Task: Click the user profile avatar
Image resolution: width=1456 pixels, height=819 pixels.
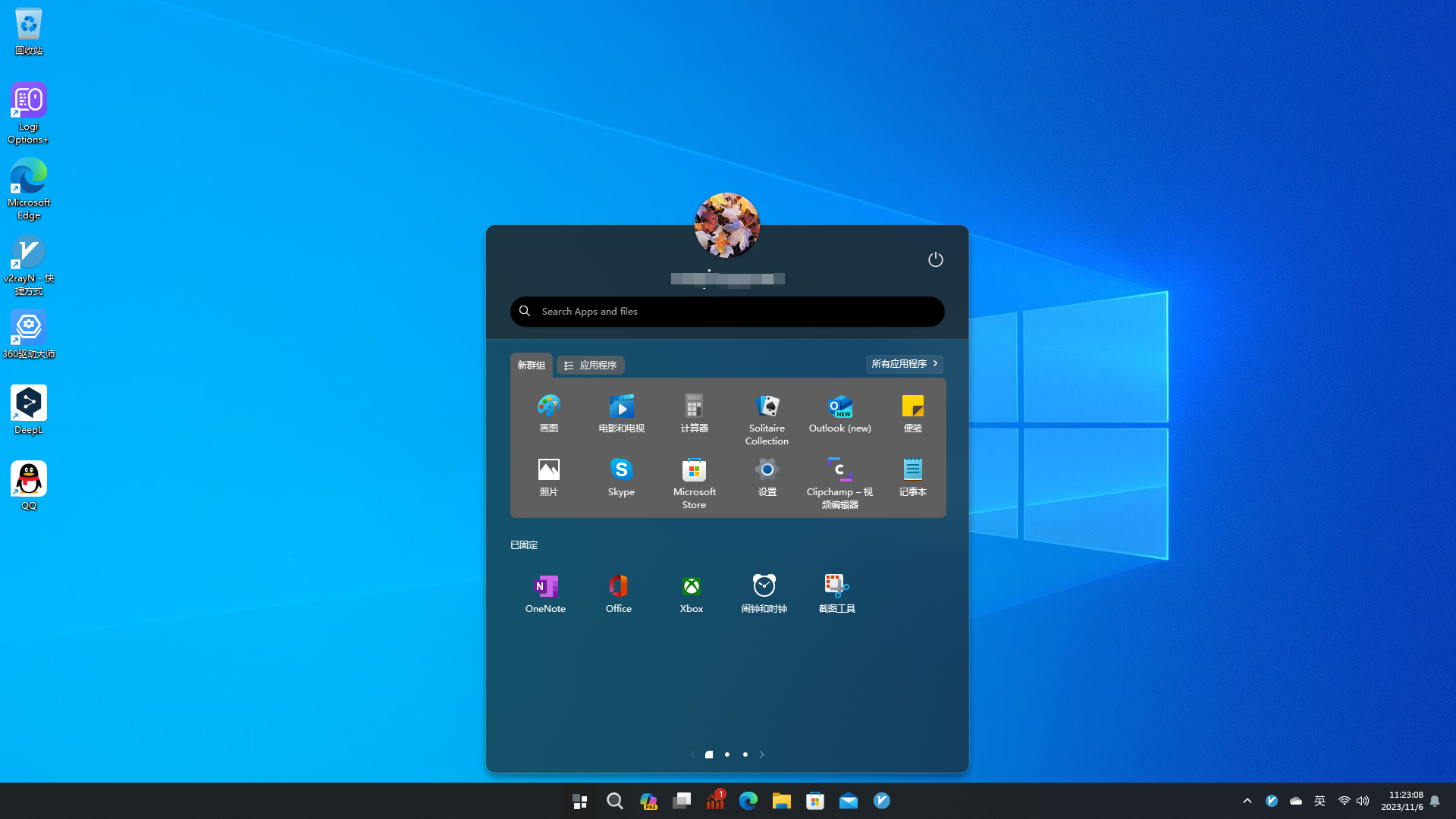Action: click(x=726, y=225)
